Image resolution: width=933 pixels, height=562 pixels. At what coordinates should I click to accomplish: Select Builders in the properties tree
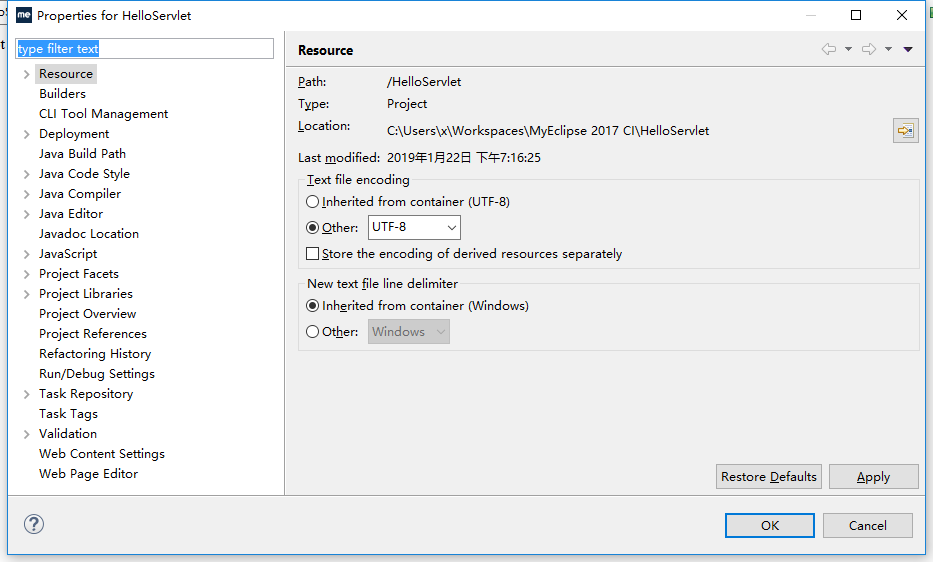(62, 93)
